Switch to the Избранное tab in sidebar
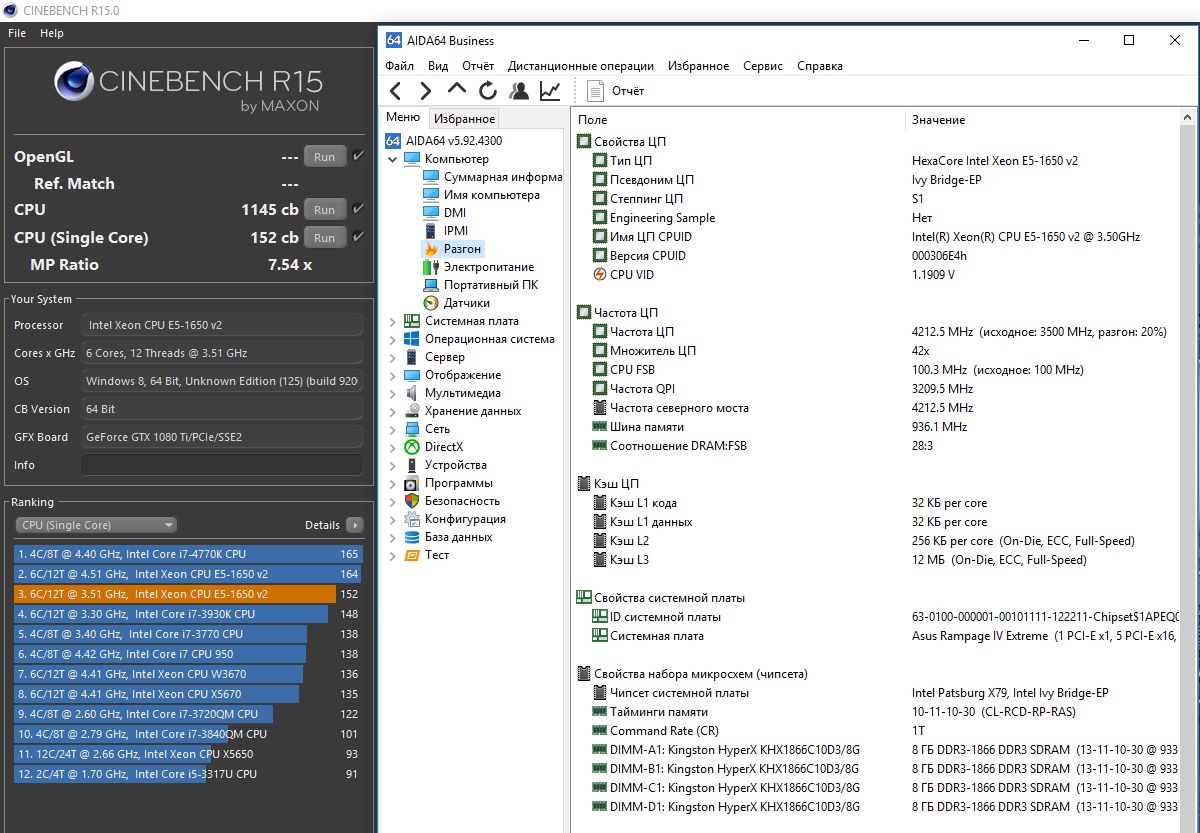1200x833 pixels. click(x=464, y=119)
